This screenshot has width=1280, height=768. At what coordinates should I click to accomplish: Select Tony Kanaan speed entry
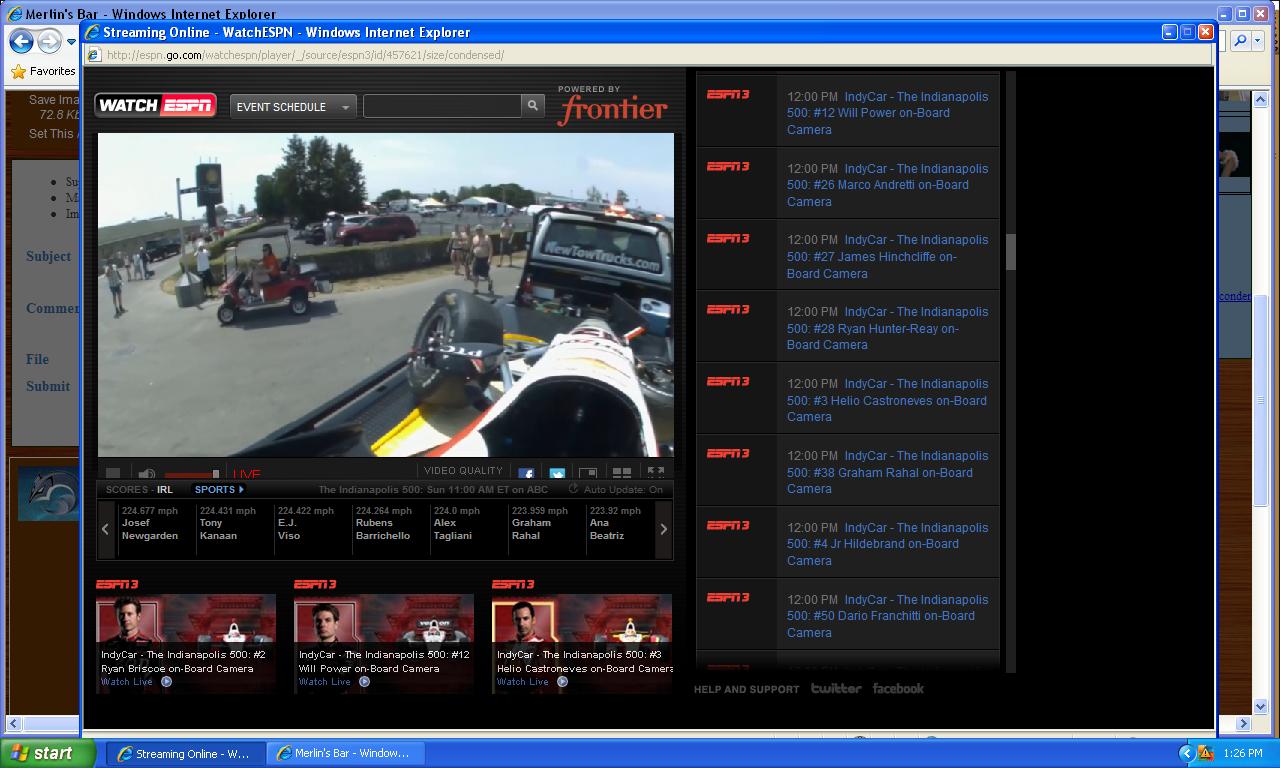(232, 523)
